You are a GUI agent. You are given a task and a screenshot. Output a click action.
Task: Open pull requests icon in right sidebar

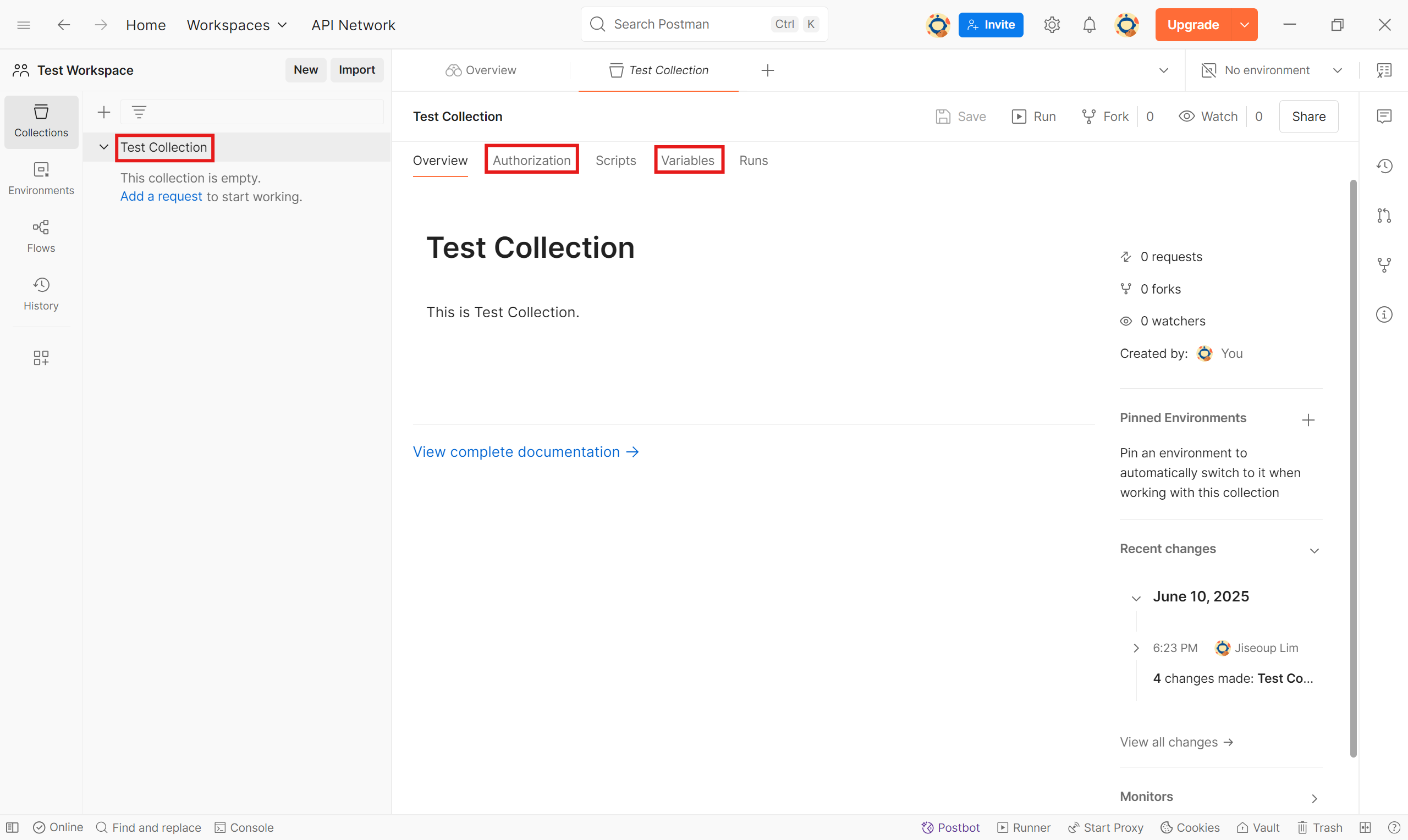click(1384, 215)
